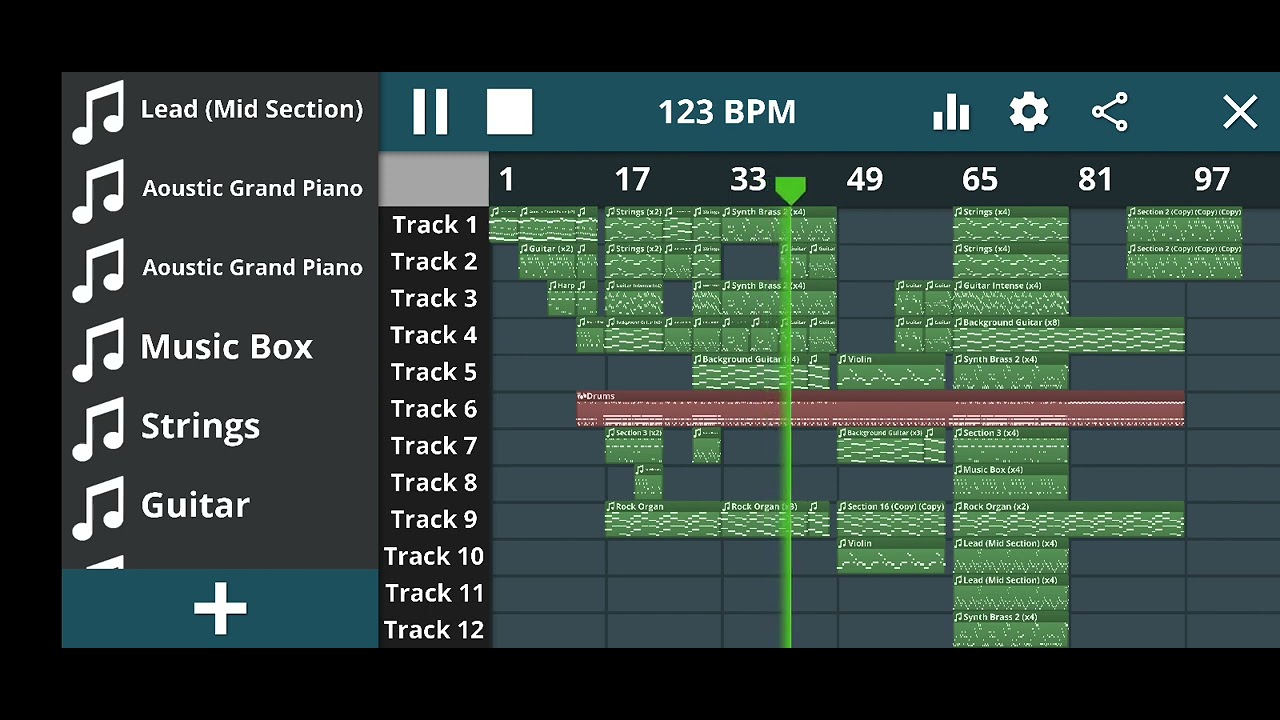Add a new instrument with the plus button
1280x720 pixels.
[220, 608]
